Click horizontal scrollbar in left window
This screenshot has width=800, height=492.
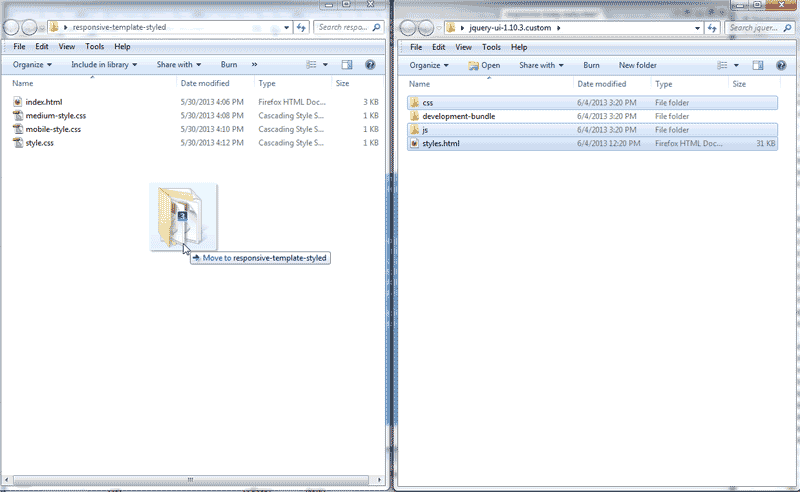pyautogui.click(x=191, y=480)
